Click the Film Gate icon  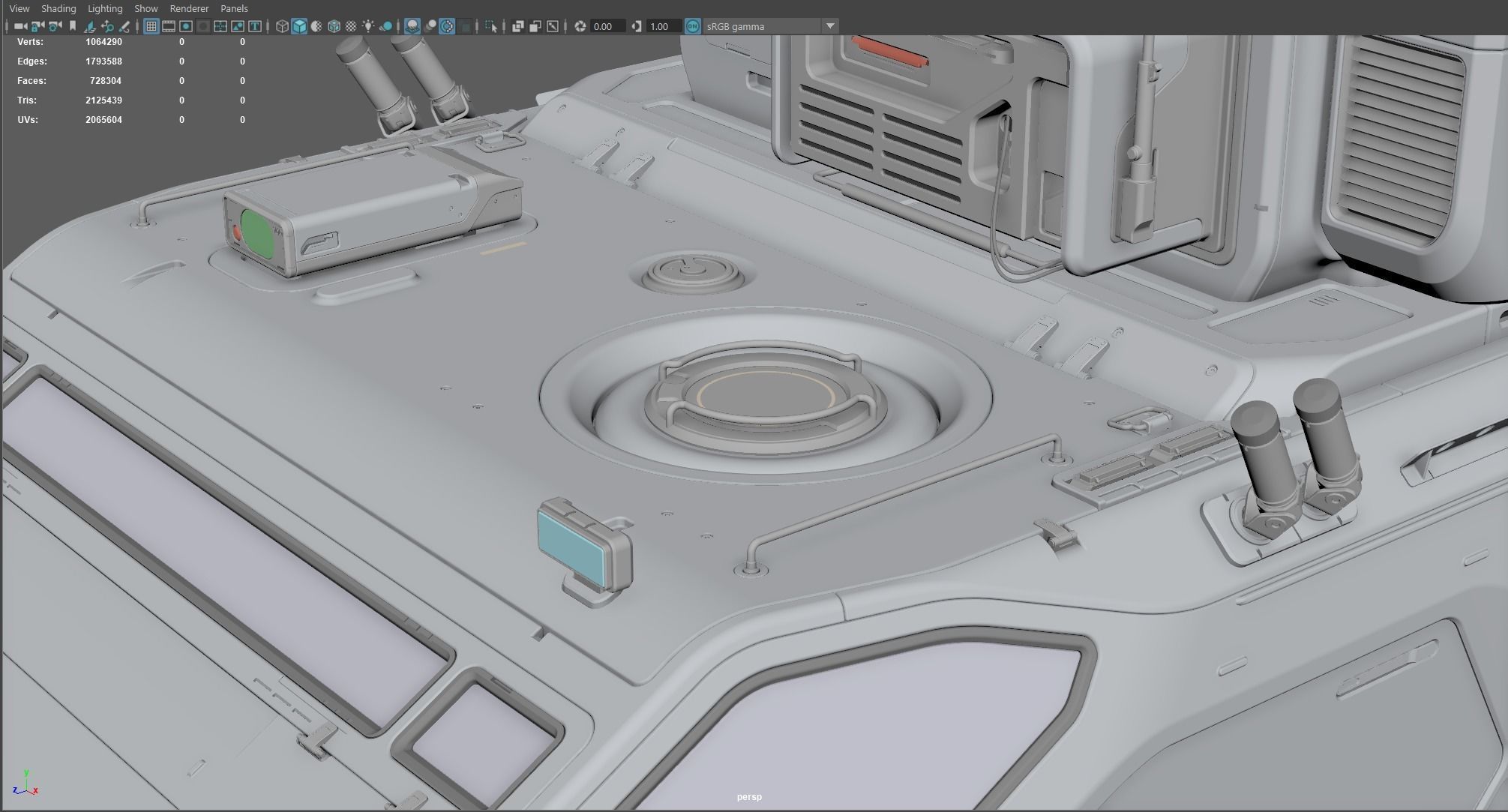point(169,26)
